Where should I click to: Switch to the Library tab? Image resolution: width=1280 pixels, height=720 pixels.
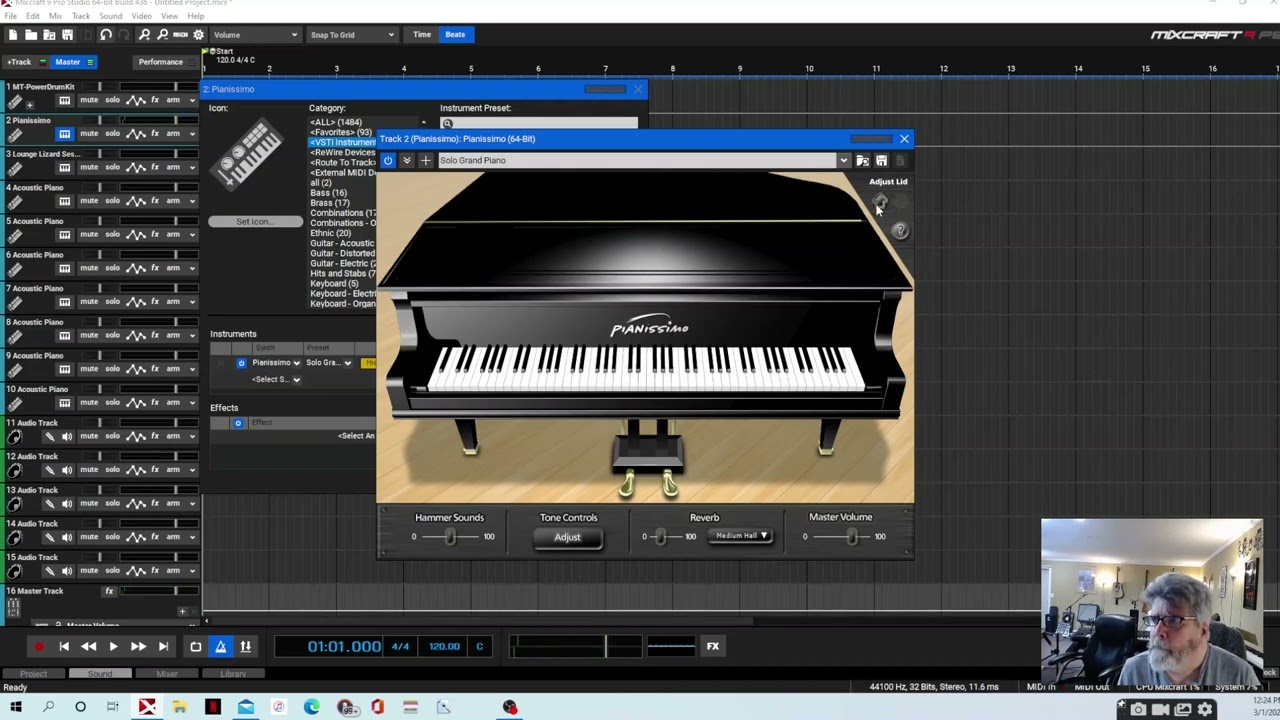[x=233, y=674]
